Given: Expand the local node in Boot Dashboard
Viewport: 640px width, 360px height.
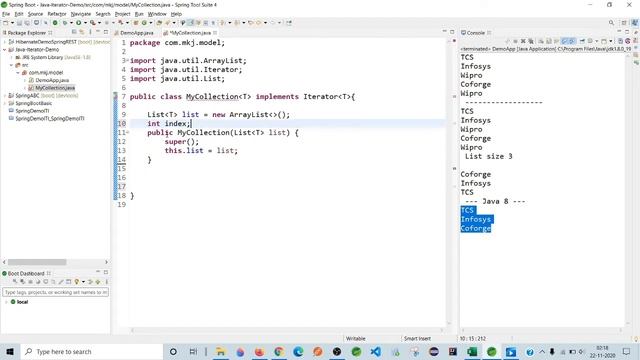Looking at the screenshot, I should point(6,302).
